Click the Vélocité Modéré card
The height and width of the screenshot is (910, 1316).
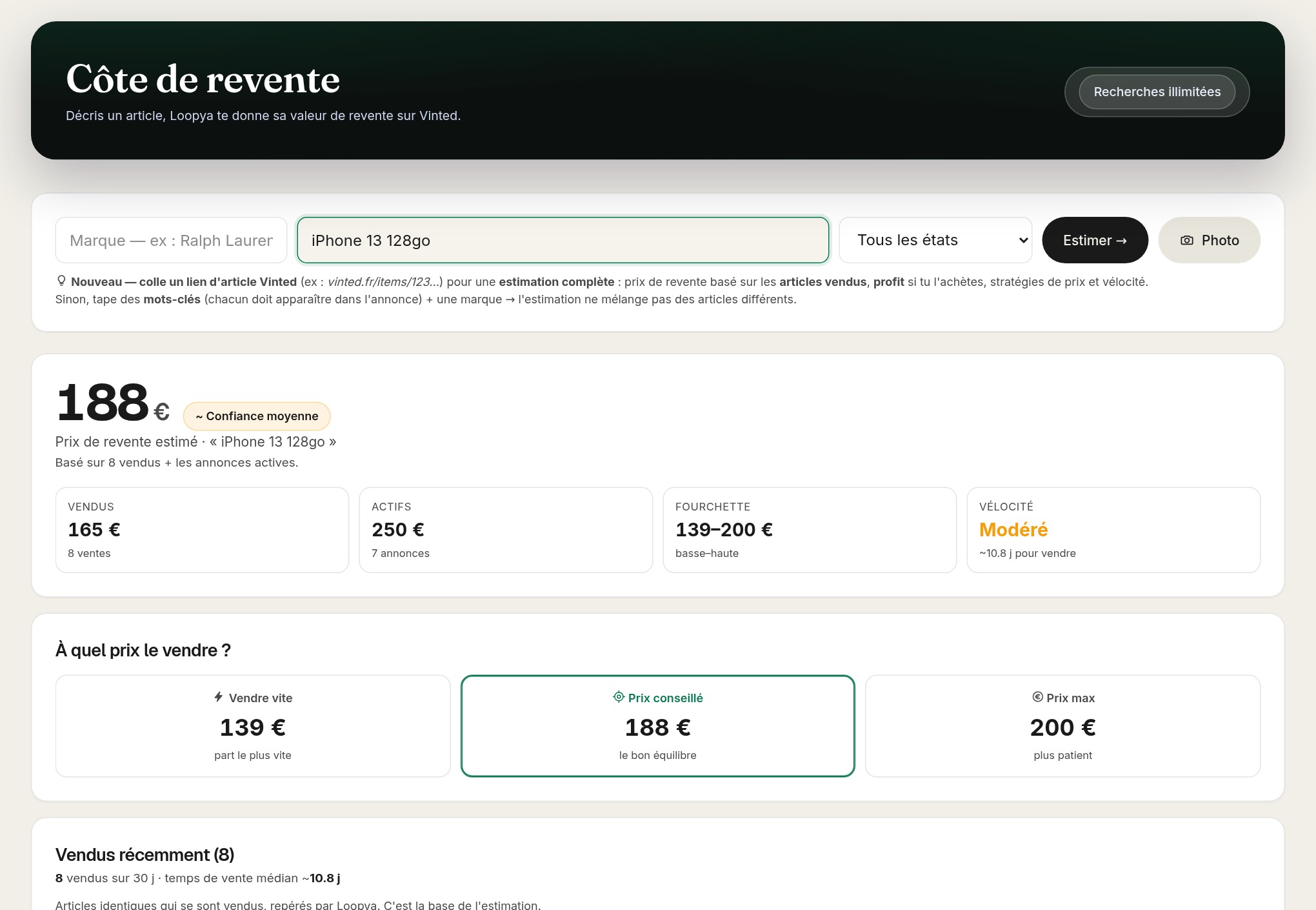(1113, 530)
